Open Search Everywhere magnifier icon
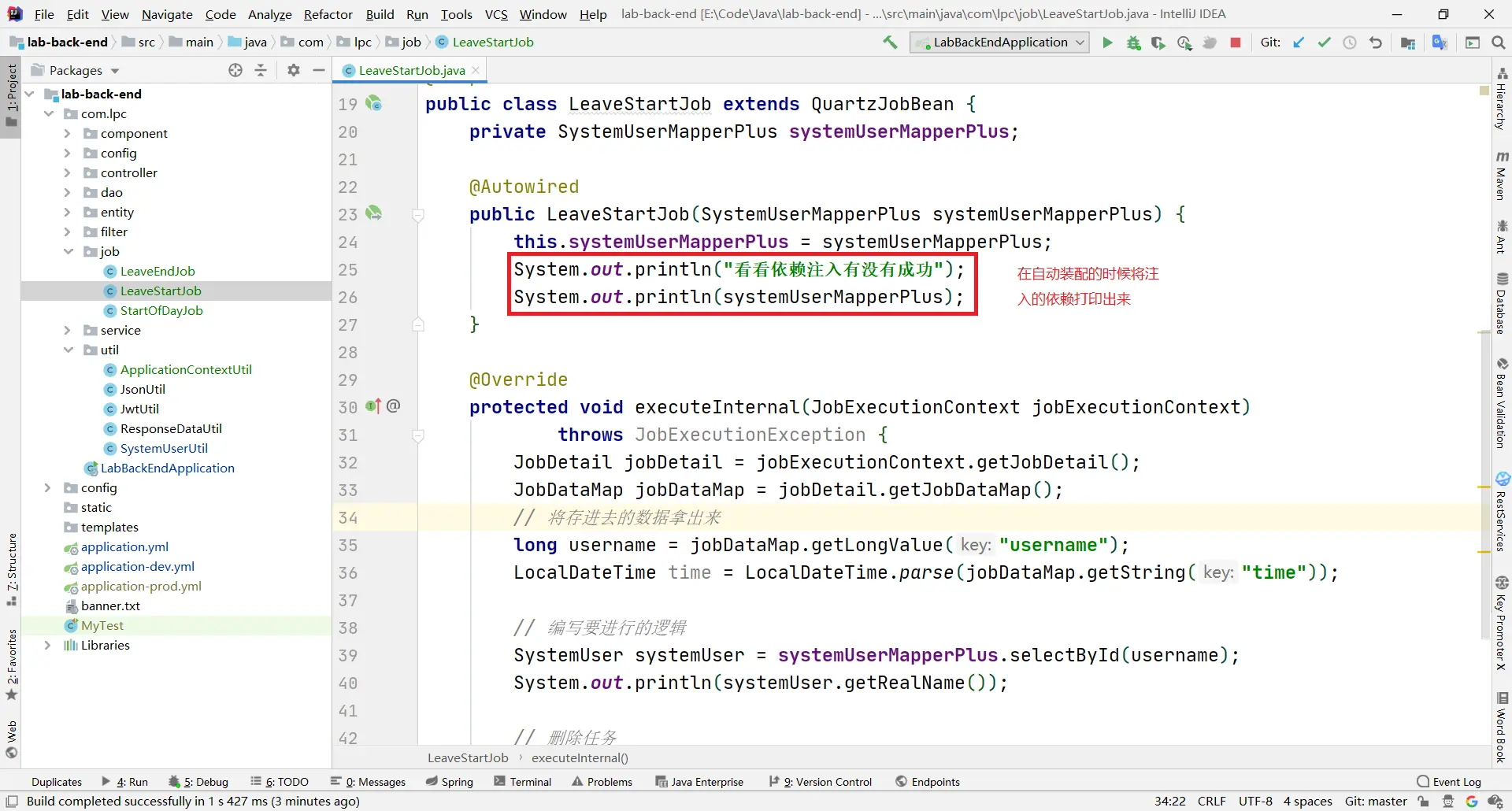Screen dimensions: 1512x811 coord(1498,43)
